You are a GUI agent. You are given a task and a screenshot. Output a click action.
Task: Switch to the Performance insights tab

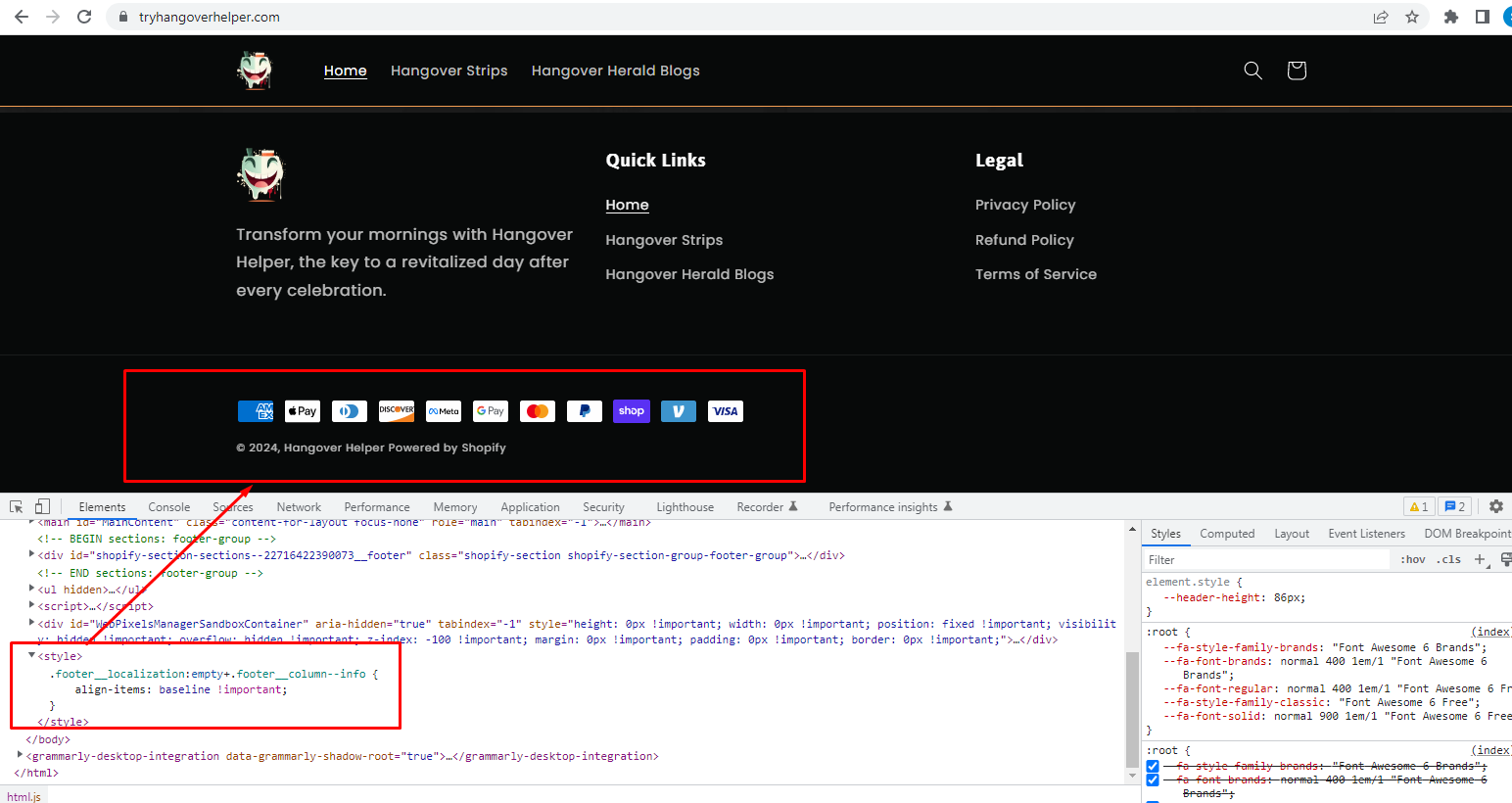point(890,506)
